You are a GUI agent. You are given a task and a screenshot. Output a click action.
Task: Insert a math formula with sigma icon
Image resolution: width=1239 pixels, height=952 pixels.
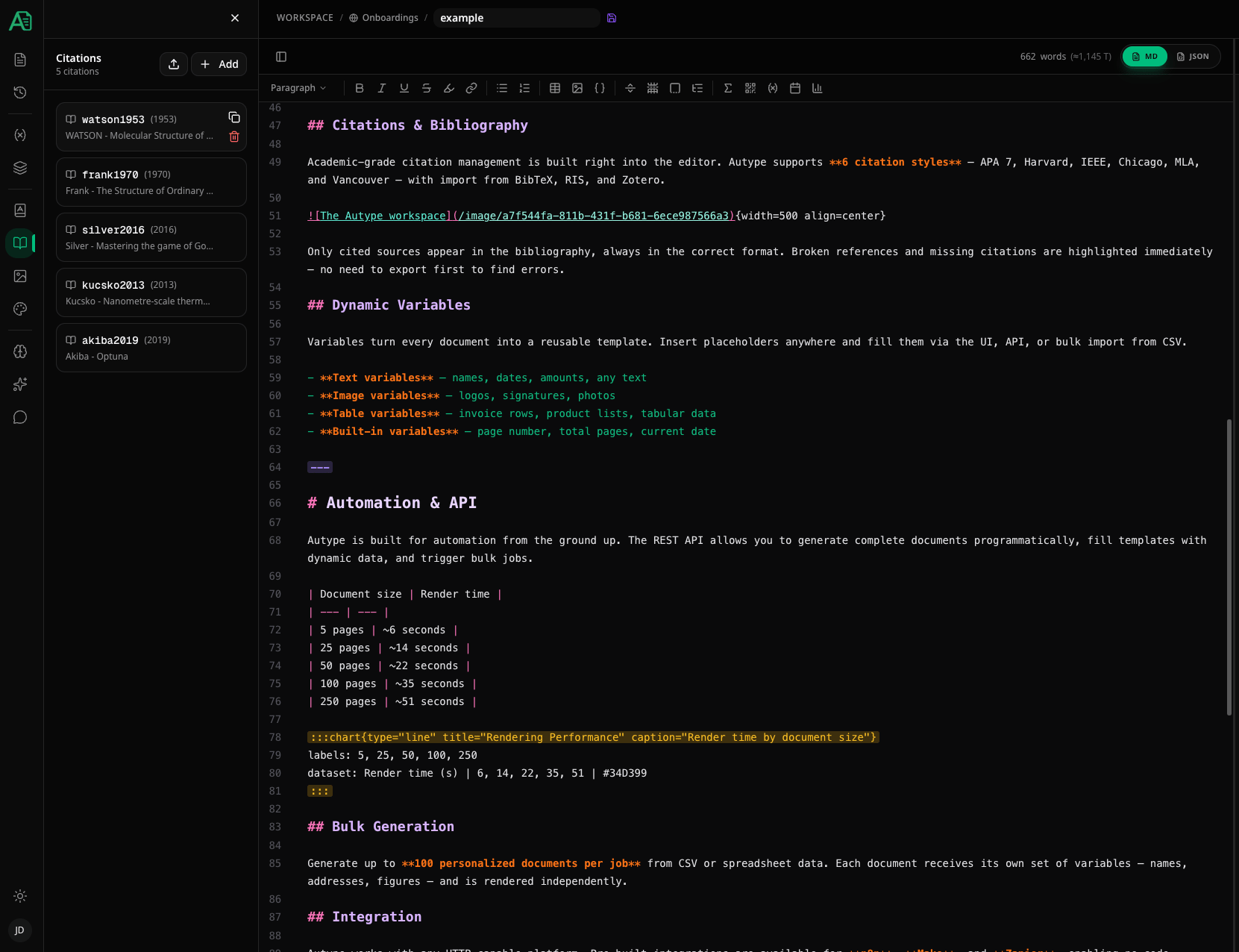point(728,88)
